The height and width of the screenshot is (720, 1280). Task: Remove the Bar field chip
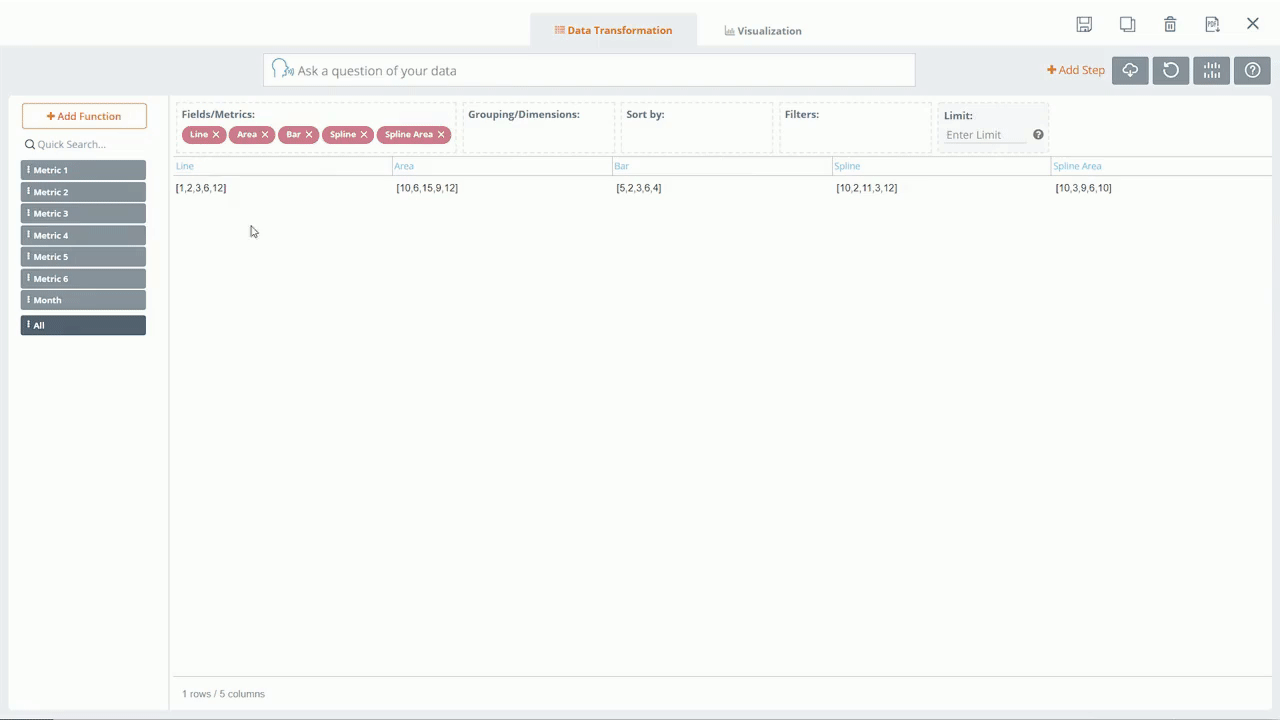coord(309,135)
